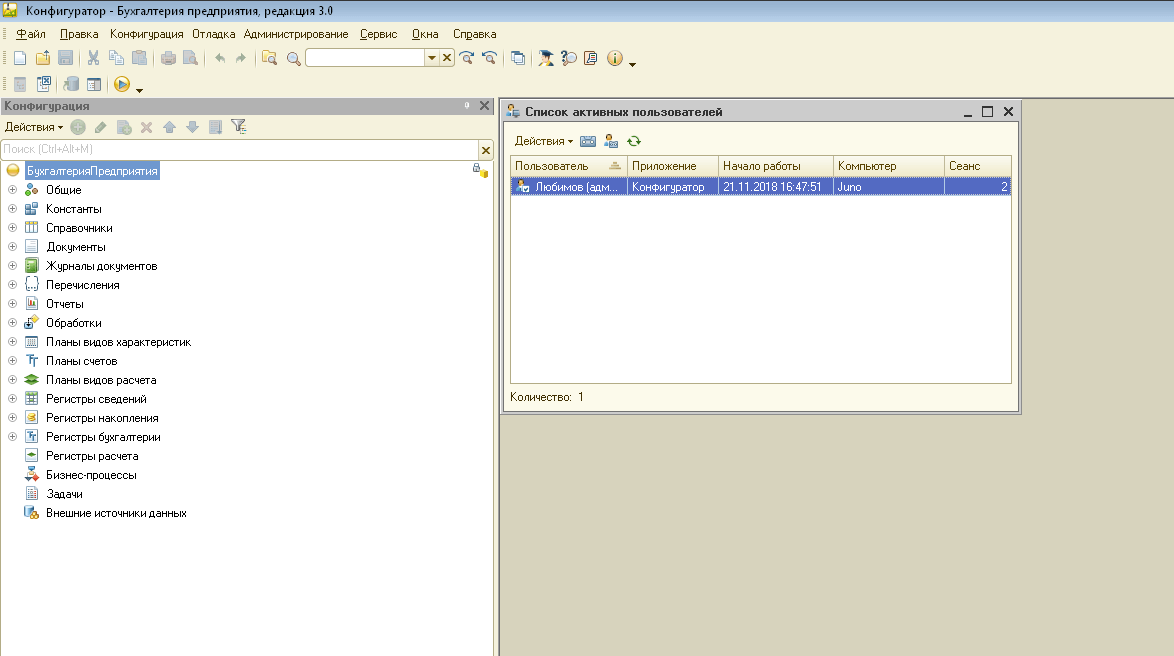This screenshot has width=1174, height=656.
Task: Select the Любимов user row
Action: click(x=761, y=186)
